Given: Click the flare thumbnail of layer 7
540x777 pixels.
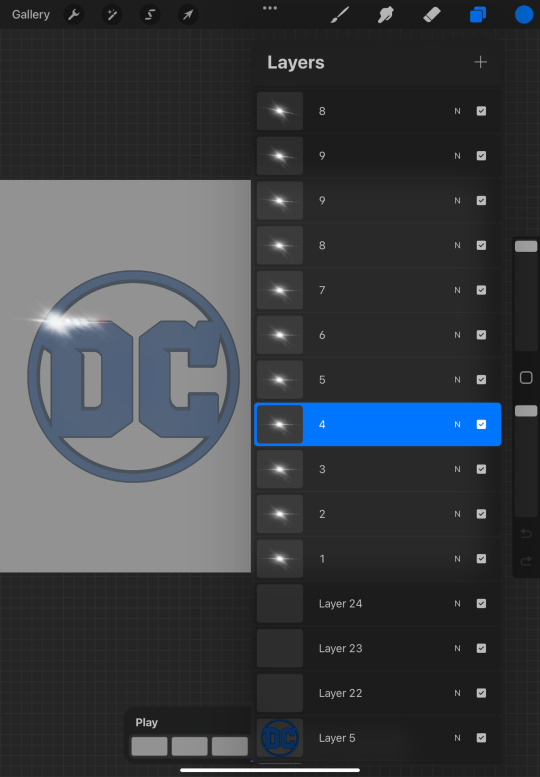Looking at the screenshot, I should [280, 290].
